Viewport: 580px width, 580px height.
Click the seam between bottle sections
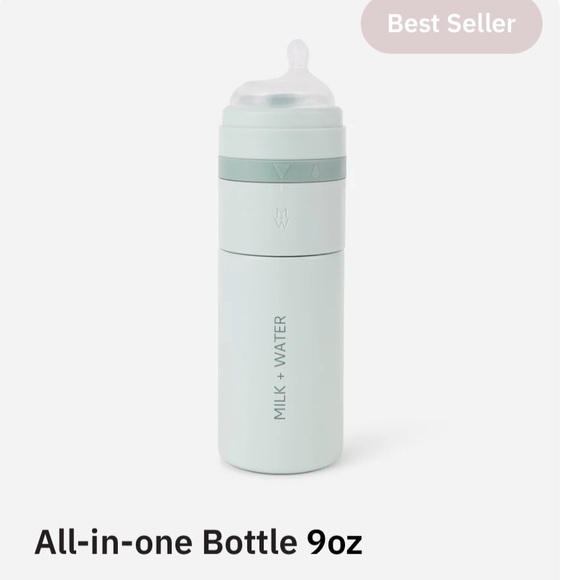(x=281, y=252)
